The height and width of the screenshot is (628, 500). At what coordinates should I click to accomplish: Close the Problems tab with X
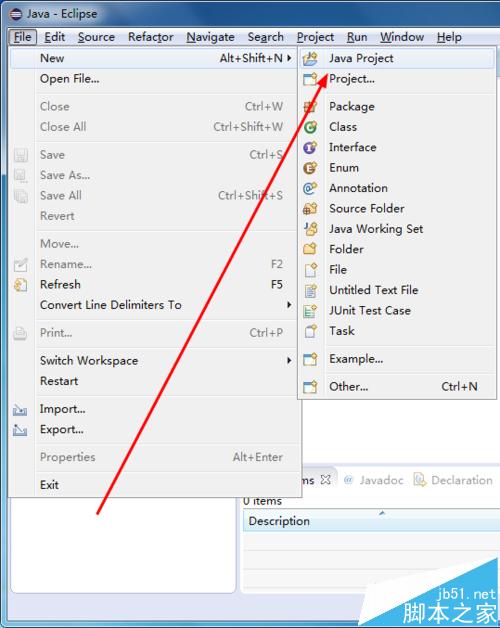(x=326, y=479)
